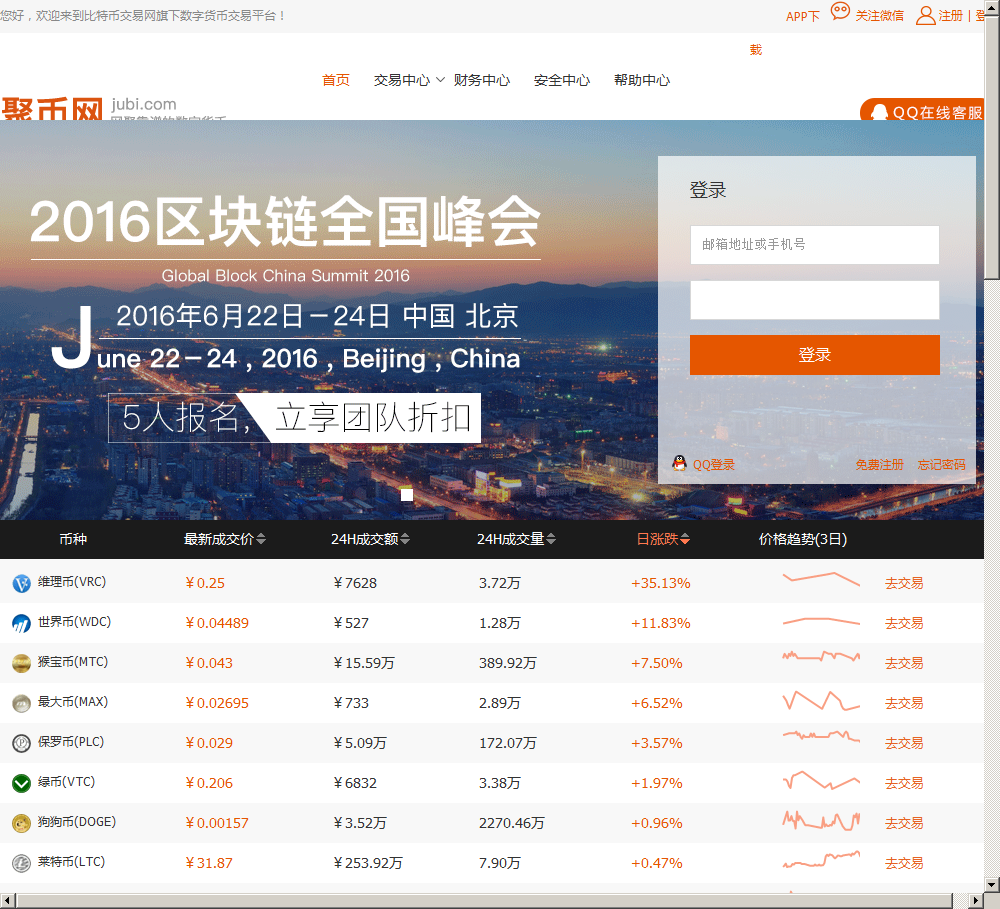Click the 5人报名 team discount banner
This screenshot has width=1000, height=909.
pos(295,418)
